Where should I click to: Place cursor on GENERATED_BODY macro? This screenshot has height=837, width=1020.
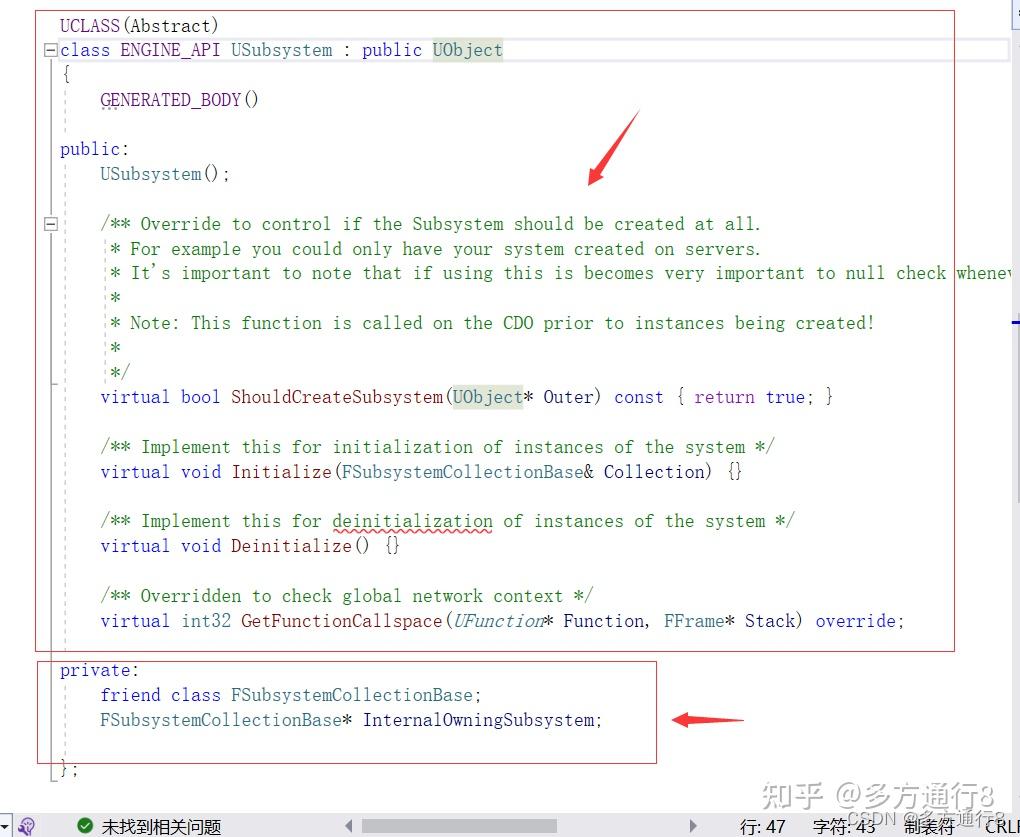pos(170,99)
